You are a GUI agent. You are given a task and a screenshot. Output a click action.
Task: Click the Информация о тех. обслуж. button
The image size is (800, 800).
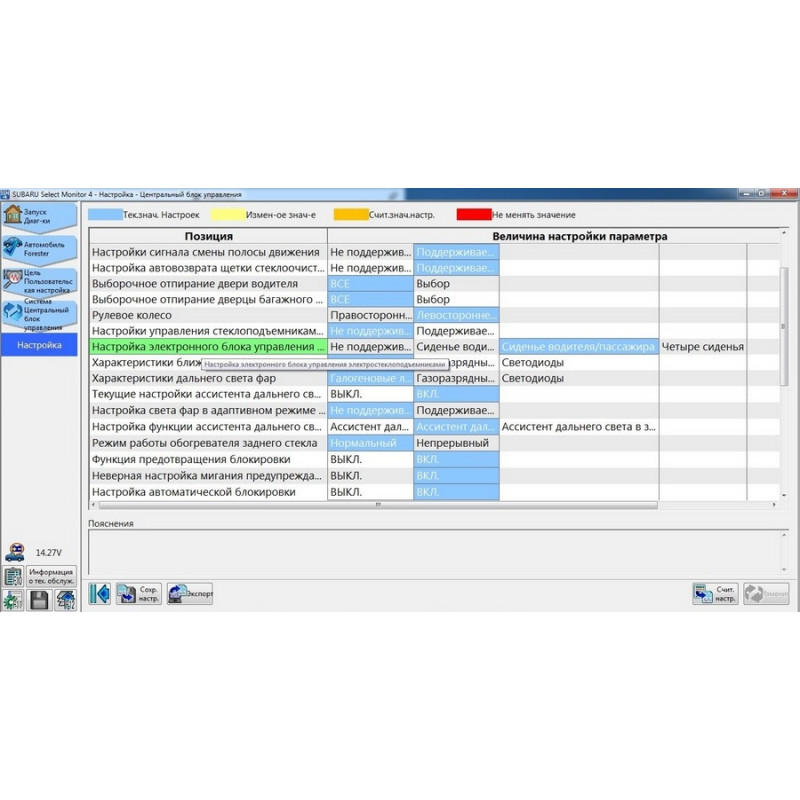[x=51, y=576]
